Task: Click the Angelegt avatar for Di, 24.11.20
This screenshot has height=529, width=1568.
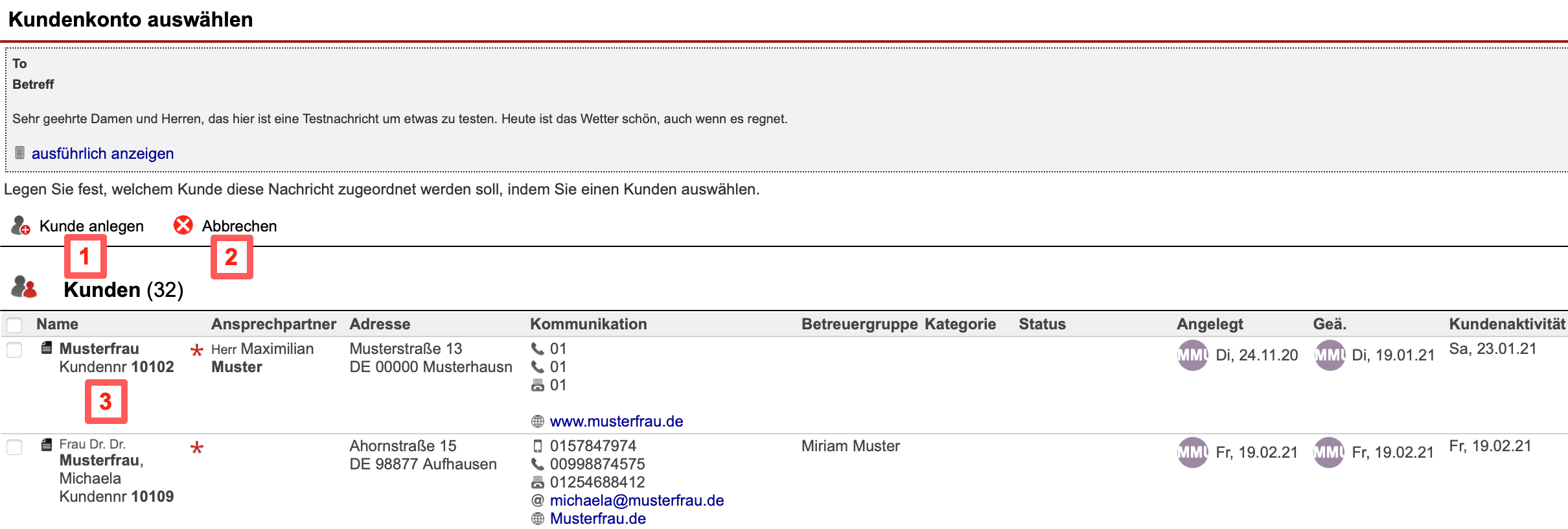Action: pos(1192,355)
